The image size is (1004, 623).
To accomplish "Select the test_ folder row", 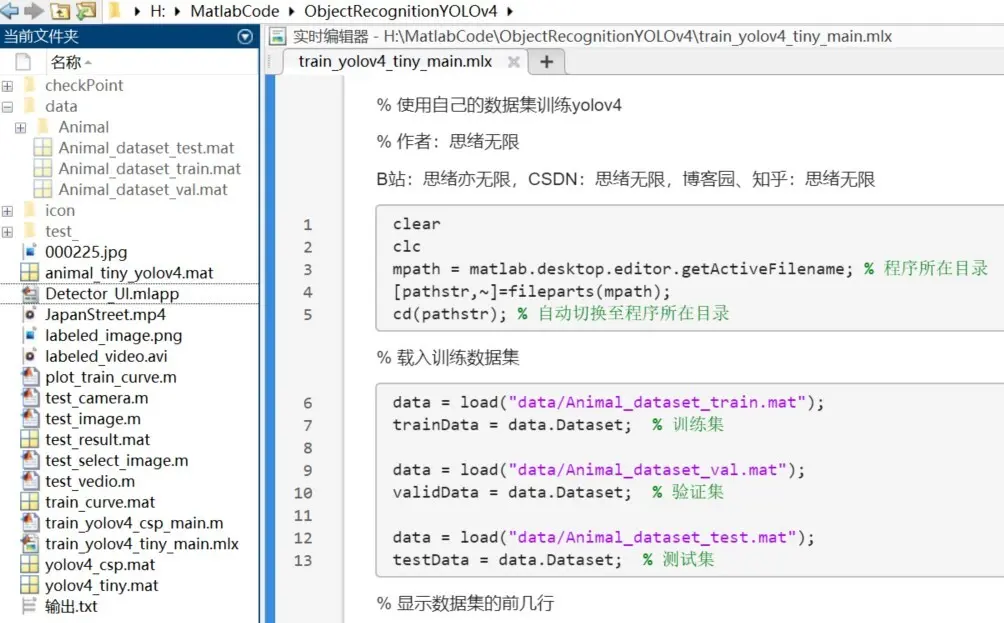I will pyautogui.click(x=59, y=231).
